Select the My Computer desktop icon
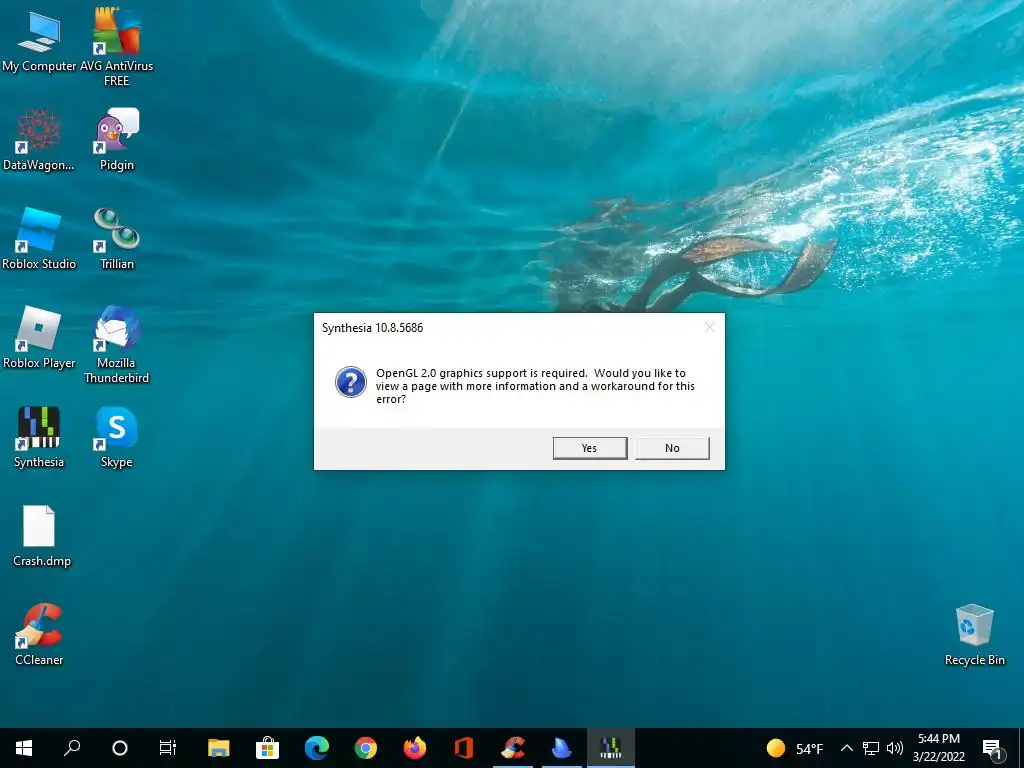Screen dimensions: 1024x768 pyautogui.click(x=39, y=40)
